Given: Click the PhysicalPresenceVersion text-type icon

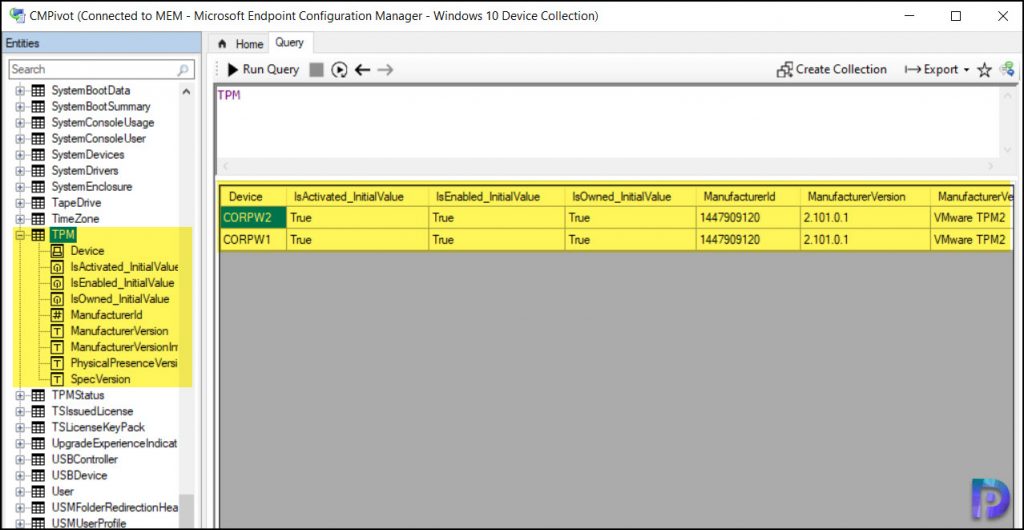Looking at the screenshot, I should pyautogui.click(x=57, y=363).
